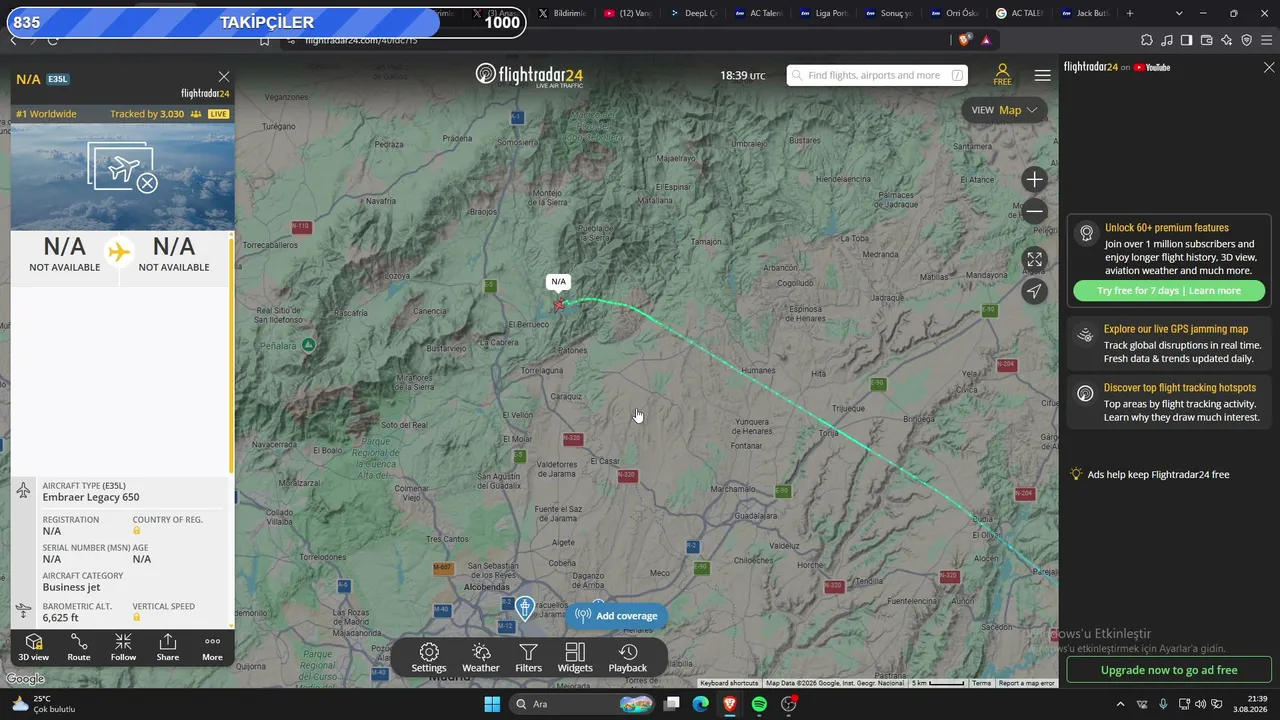Close the flight details panel

coord(224,77)
